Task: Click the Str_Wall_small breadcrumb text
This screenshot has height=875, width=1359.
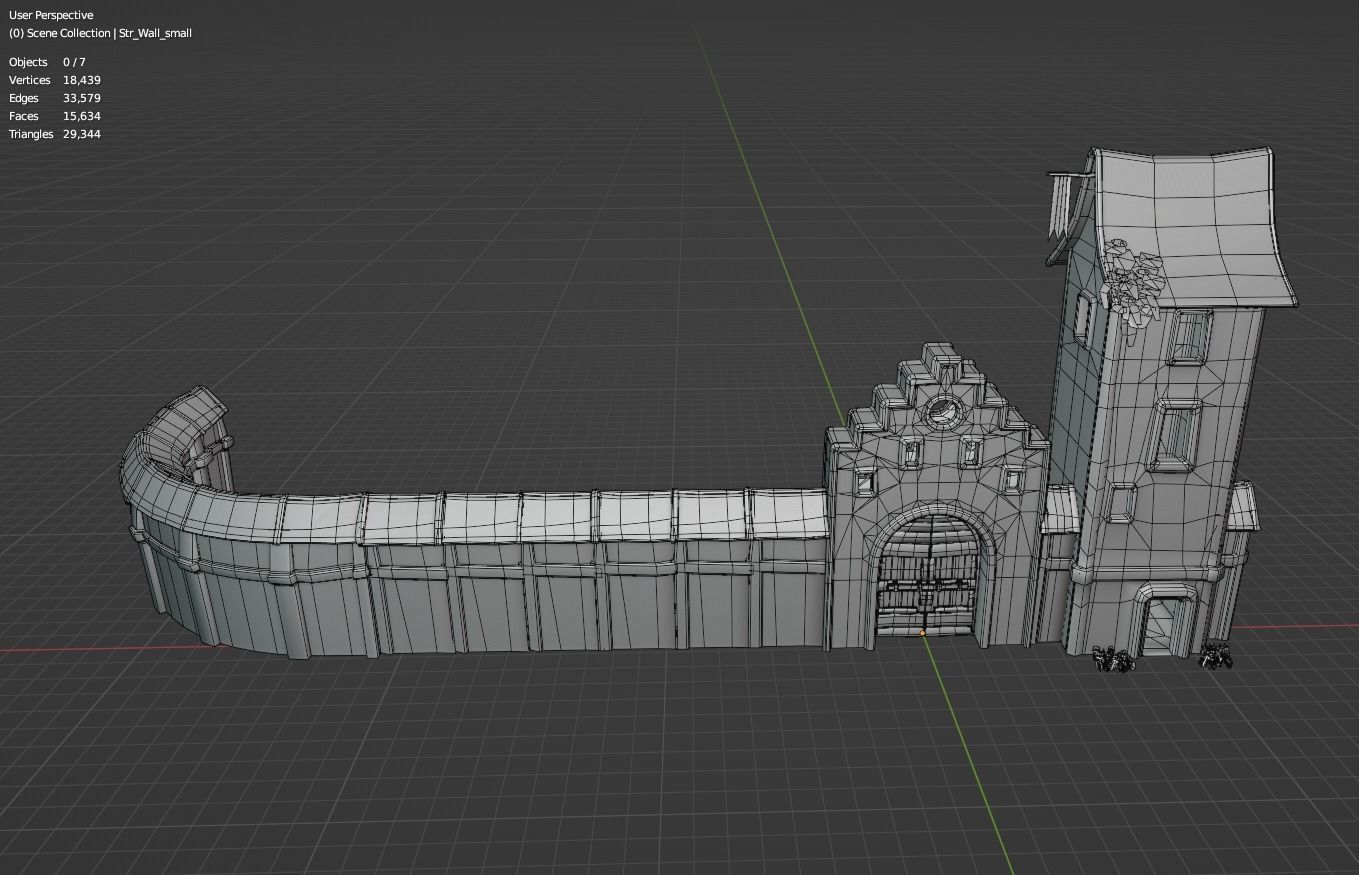Action: (x=156, y=33)
